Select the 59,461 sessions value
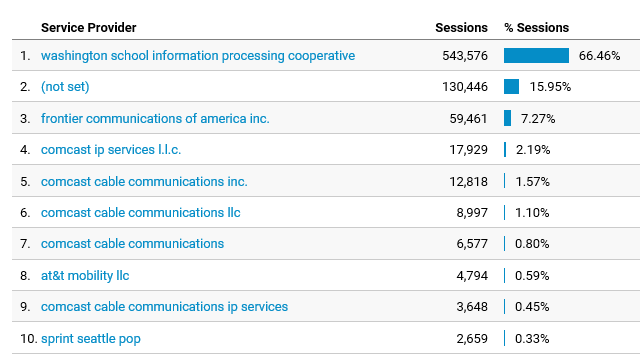640x363 pixels. 468,119
